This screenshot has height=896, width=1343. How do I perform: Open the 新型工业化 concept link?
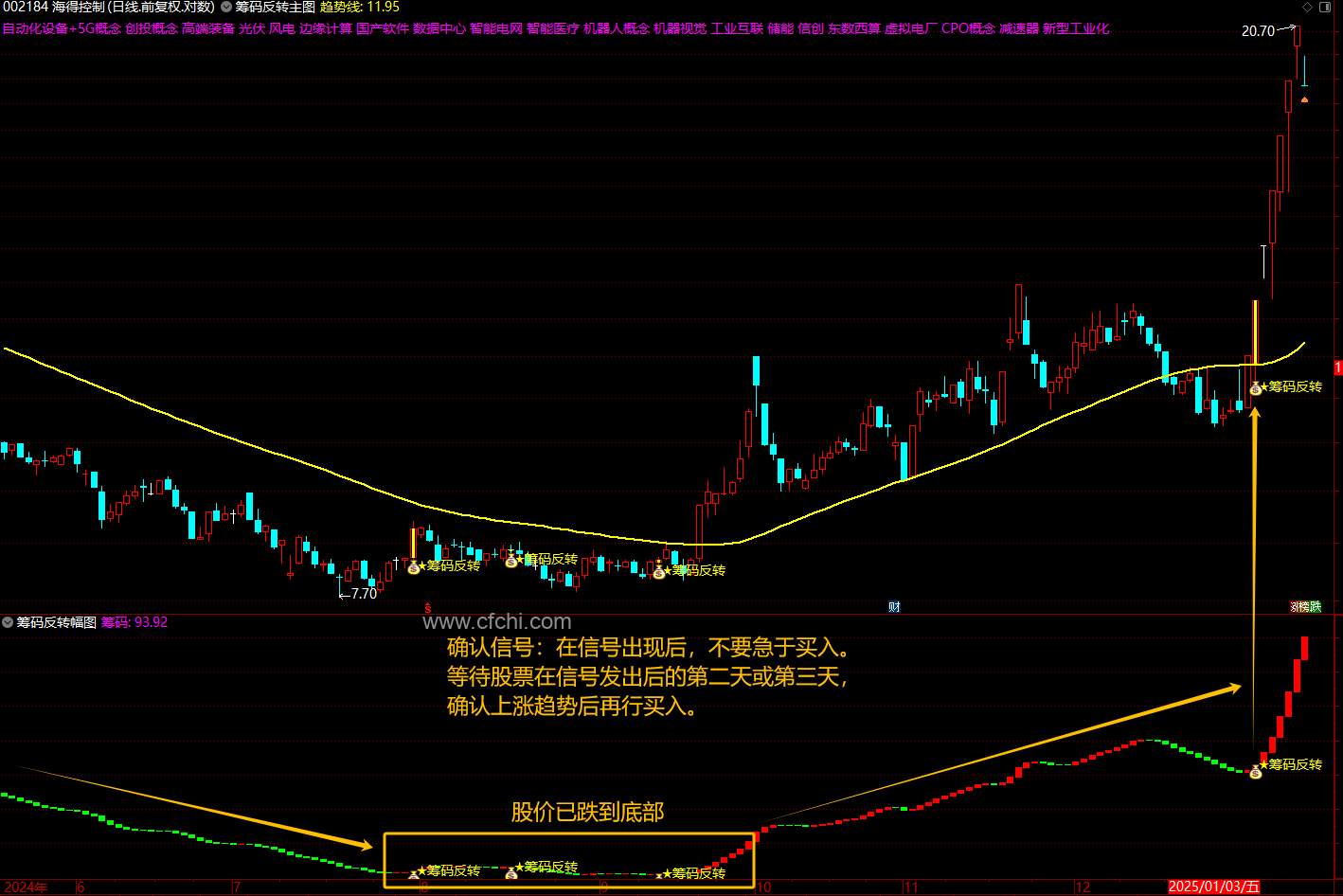[1076, 28]
